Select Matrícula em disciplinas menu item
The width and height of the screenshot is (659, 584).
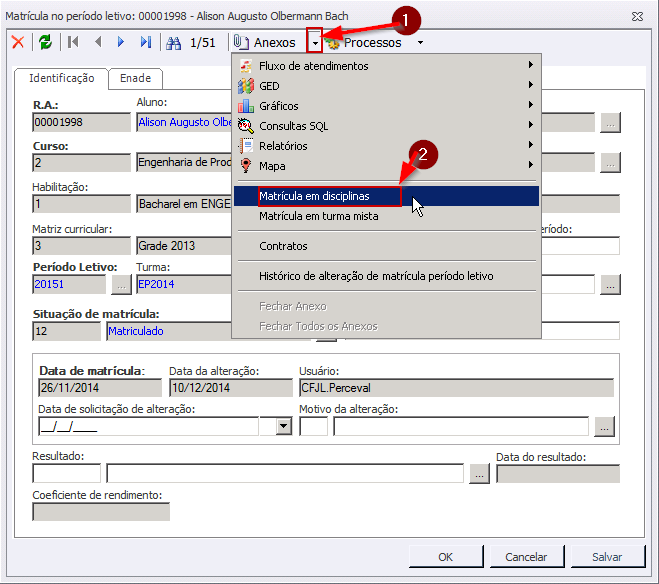[314, 196]
